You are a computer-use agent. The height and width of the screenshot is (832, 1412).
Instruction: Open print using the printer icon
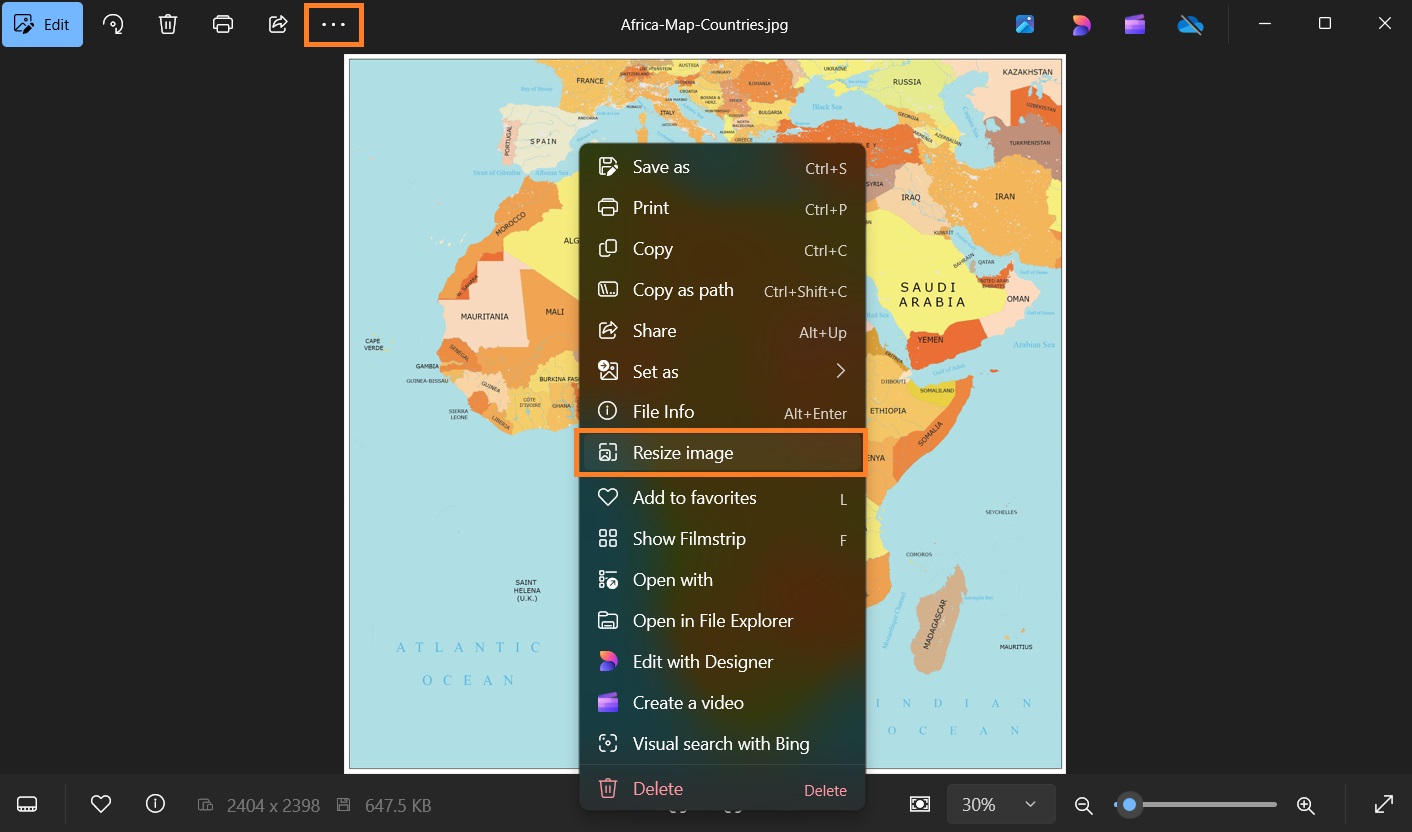click(222, 24)
